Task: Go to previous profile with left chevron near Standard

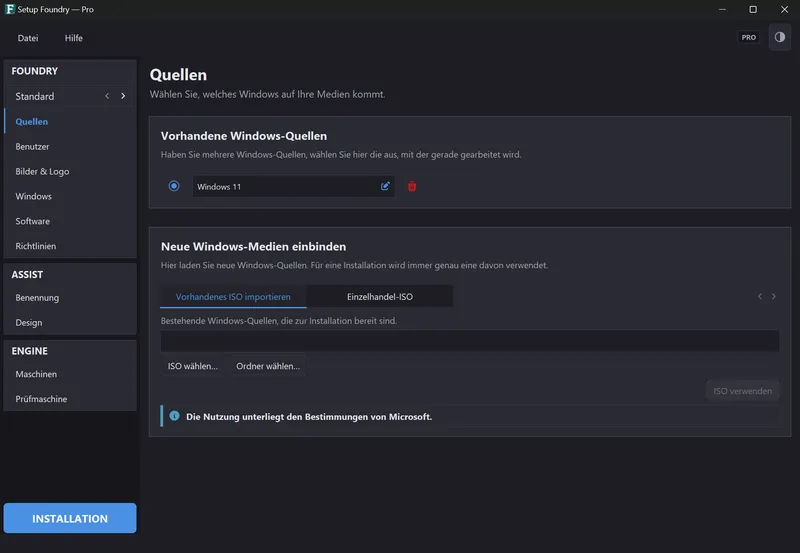Action: tap(107, 96)
